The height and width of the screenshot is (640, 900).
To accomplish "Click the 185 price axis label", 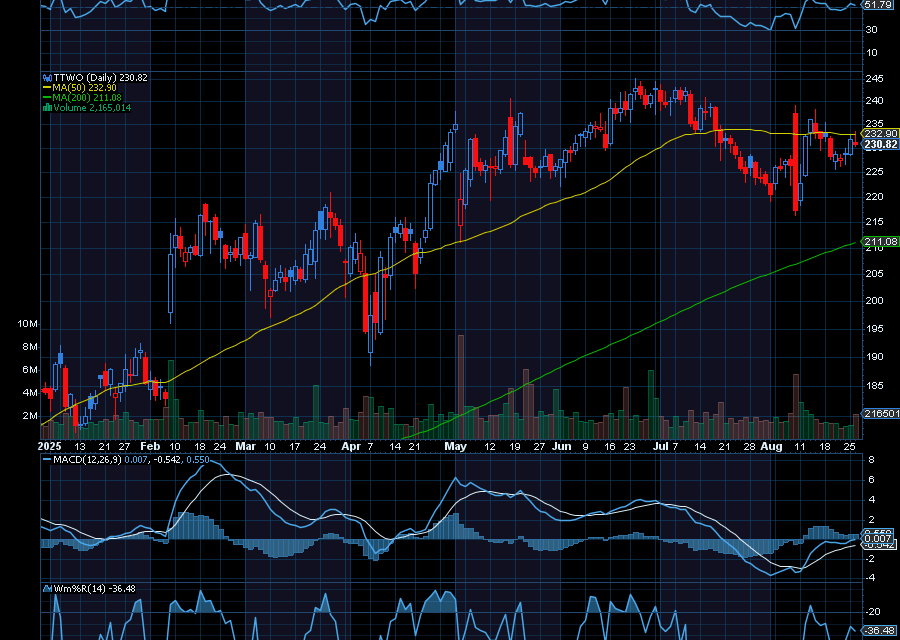I will coord(874,386).
